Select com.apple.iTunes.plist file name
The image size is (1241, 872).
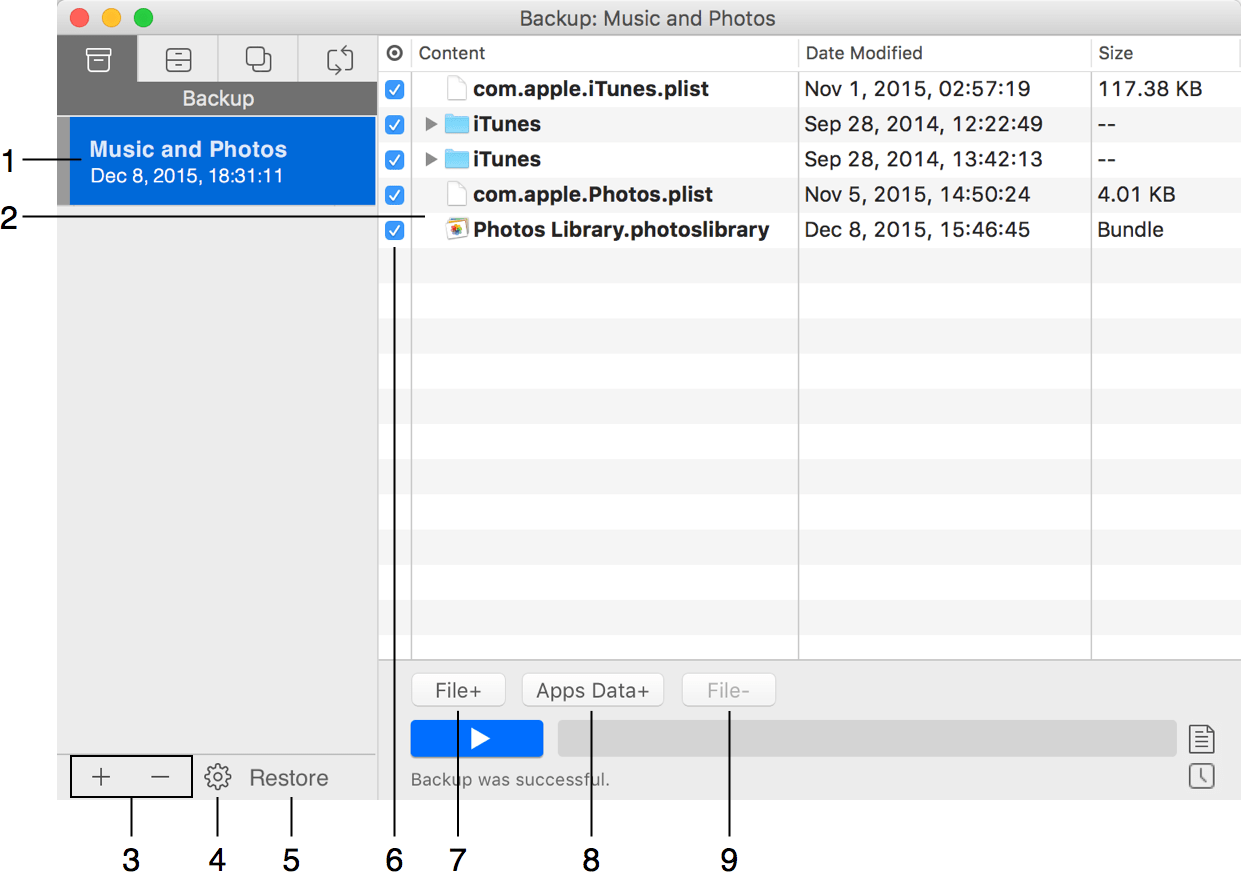coord(591,89)
